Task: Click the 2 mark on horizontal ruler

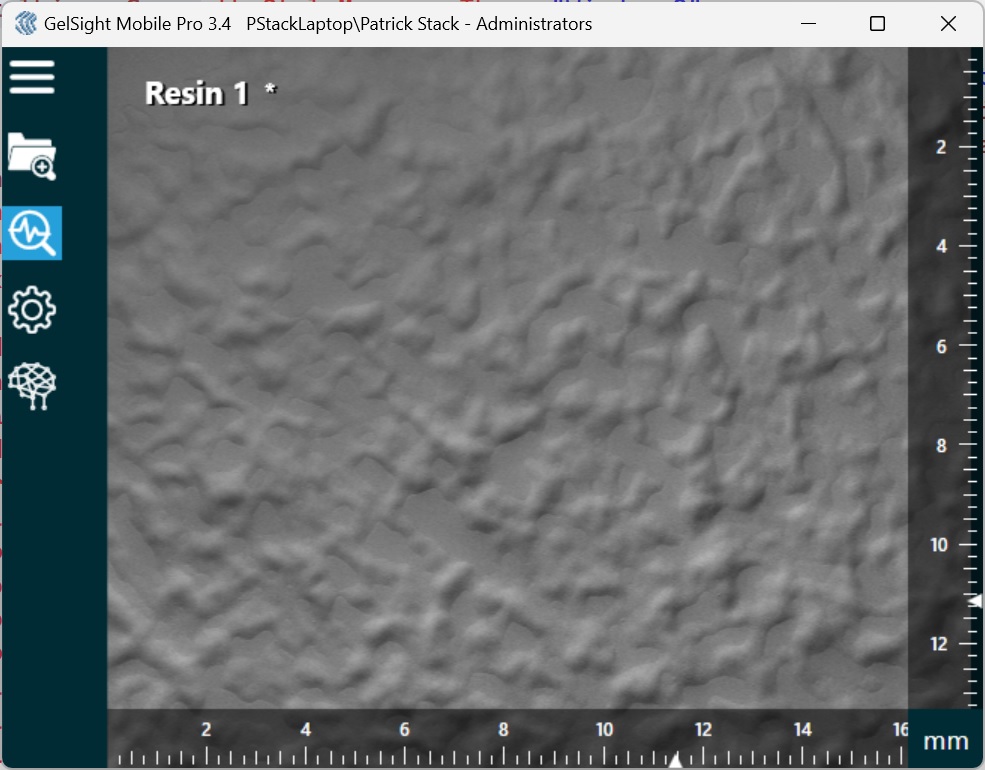Action: tap(206, 730)
